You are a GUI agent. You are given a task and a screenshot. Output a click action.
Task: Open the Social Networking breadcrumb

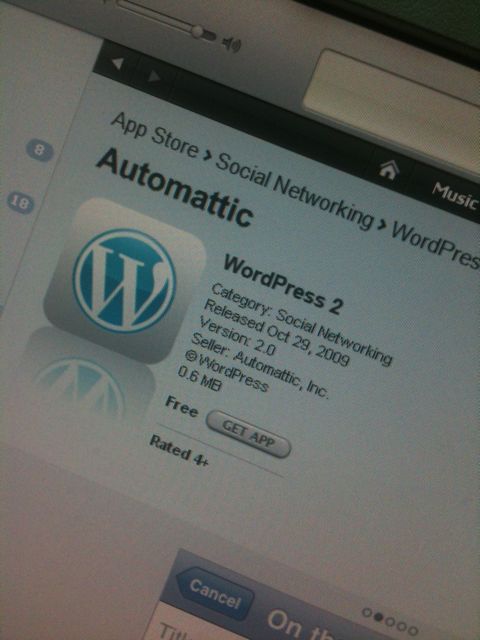[294, 191]
